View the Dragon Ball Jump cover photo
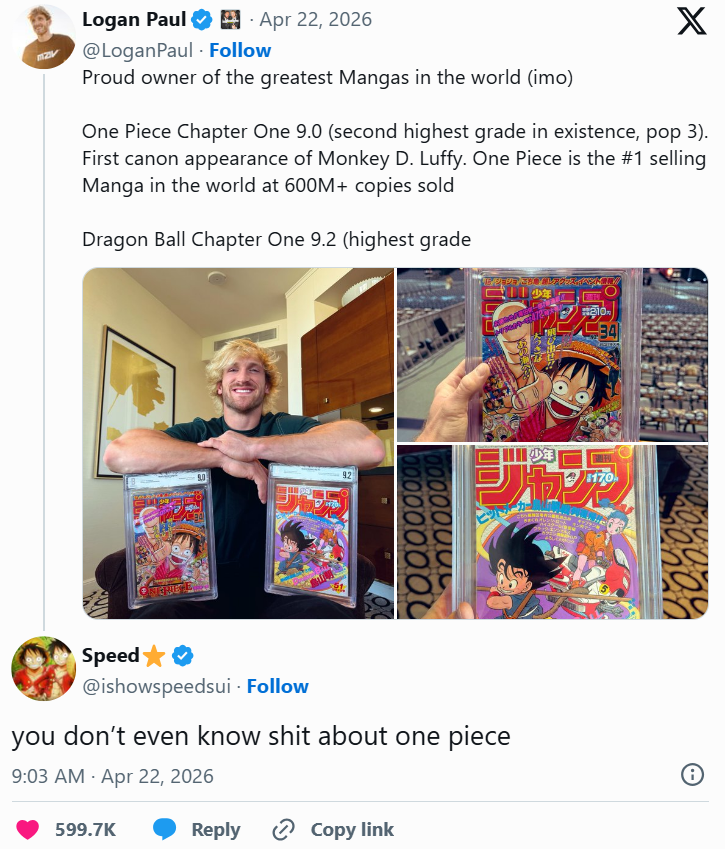 [552, 532]
